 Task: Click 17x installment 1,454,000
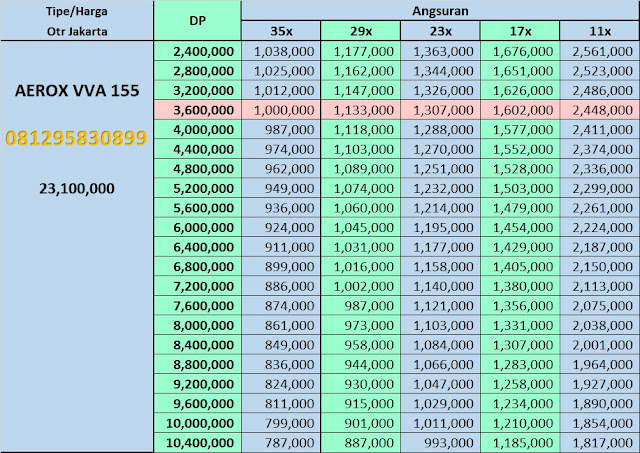(x=520, y=228)
